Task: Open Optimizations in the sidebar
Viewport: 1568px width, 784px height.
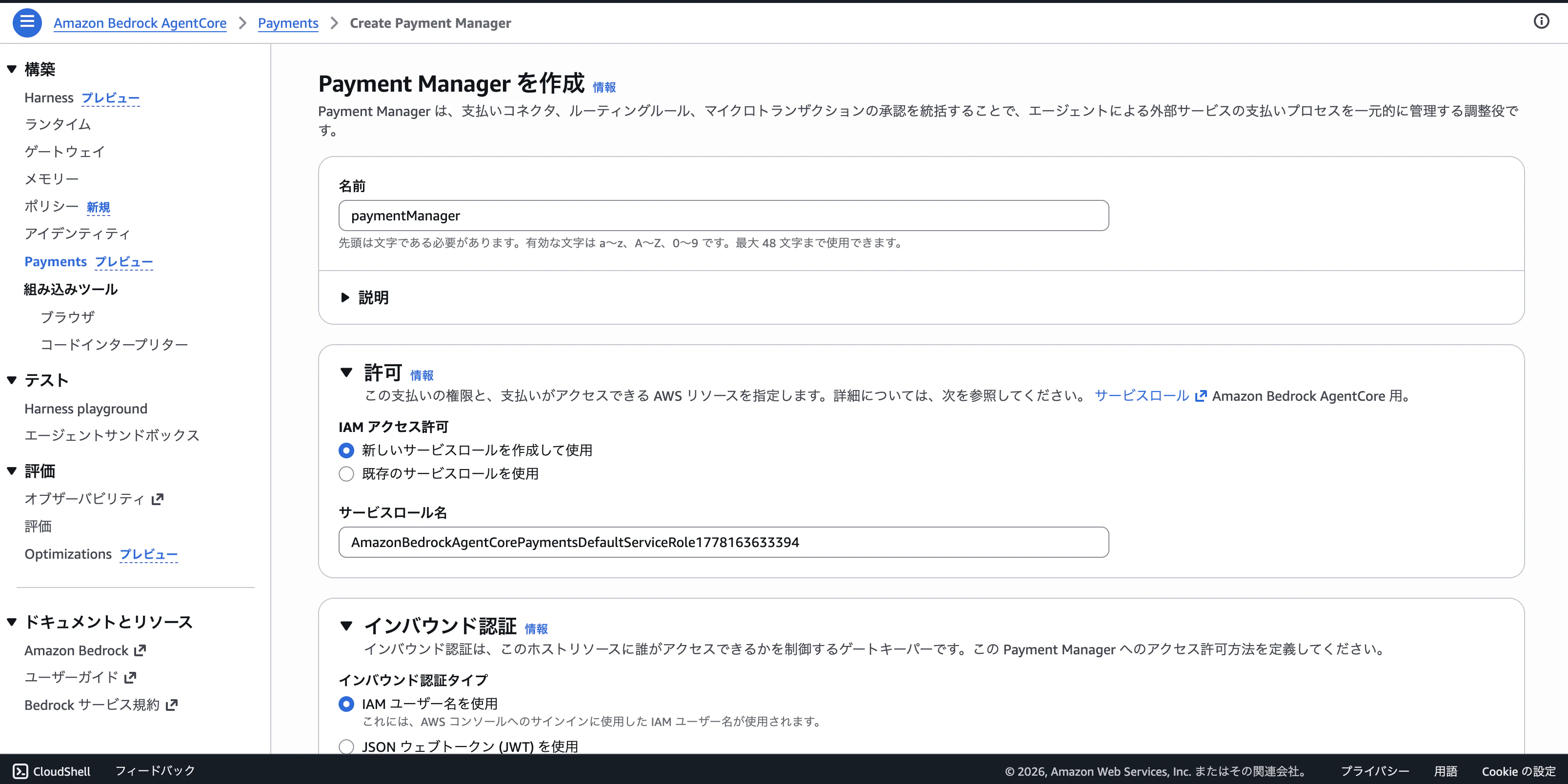Action: pyautogui.click(x=68, y=554)
